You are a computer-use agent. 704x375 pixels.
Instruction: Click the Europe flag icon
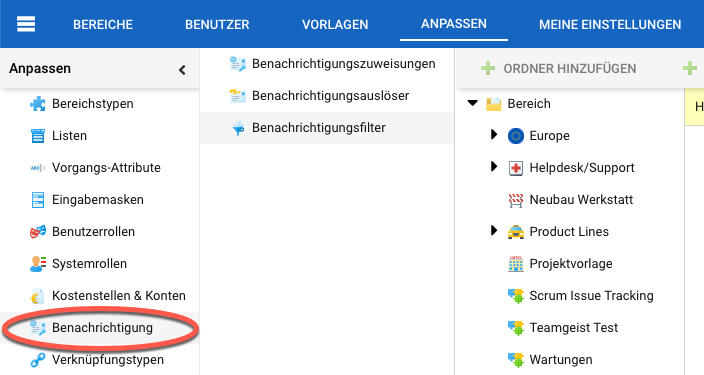tap(516, 136)
